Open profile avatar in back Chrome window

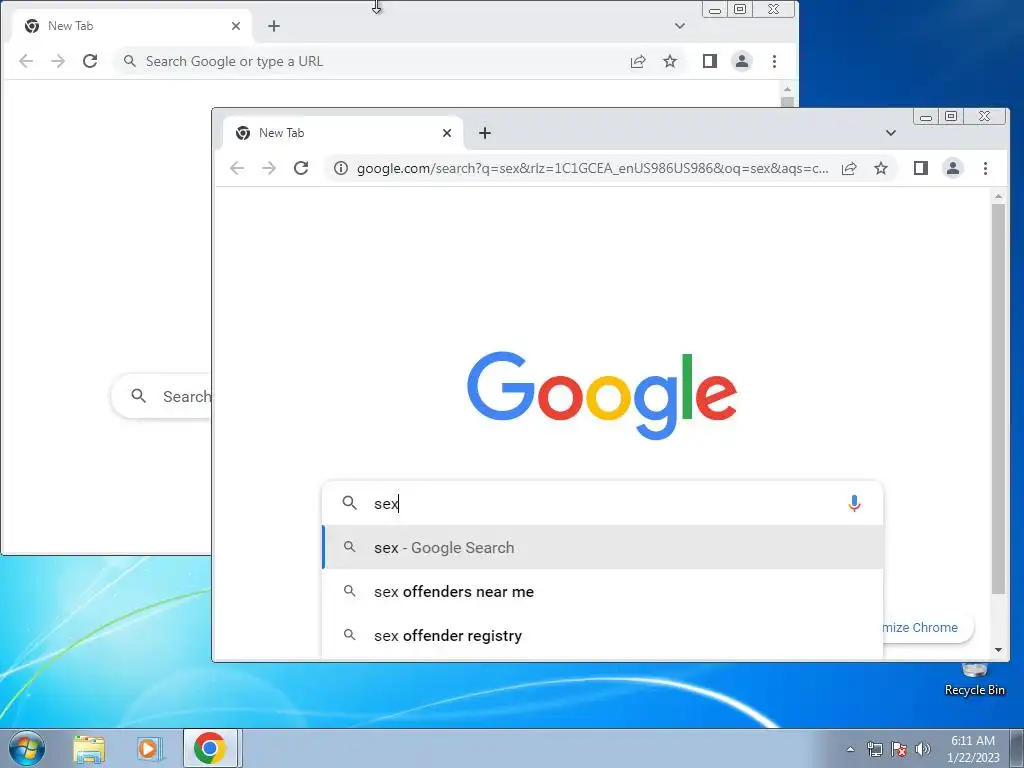(x=742, y=61)
